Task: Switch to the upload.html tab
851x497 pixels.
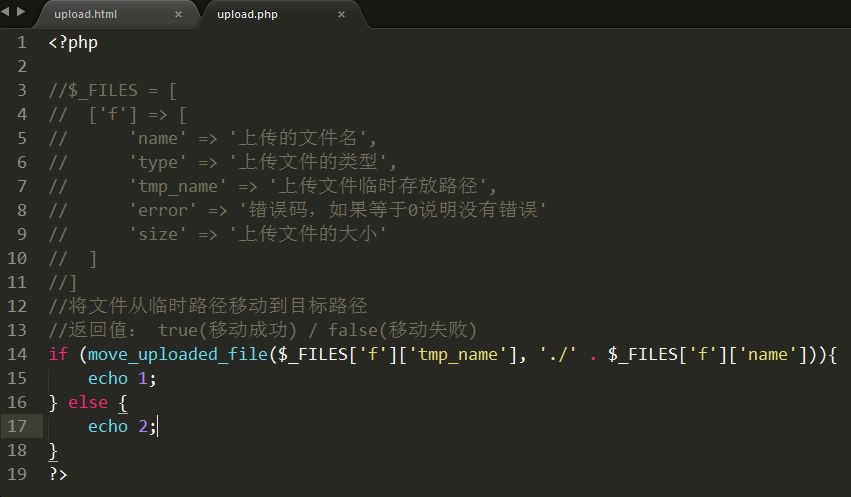Action: click(86, 15)
